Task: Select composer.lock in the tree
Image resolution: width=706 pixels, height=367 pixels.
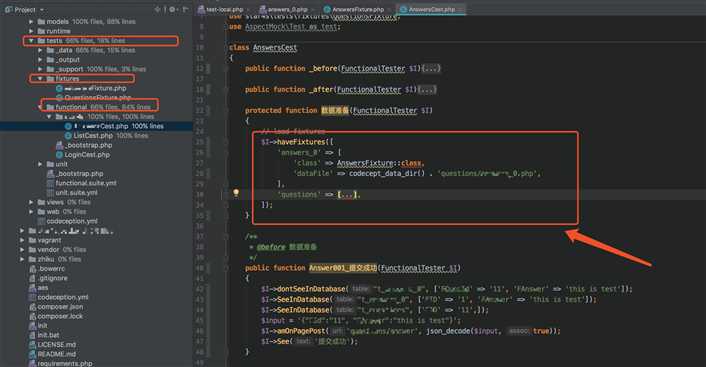Action: coord(60,316)
